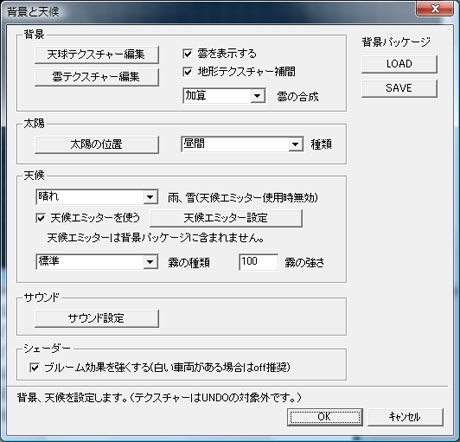Open the weather dropdown showing 晴れ
Image resolution: width=460 pixels, height=442 pixels.
(x=97, y=197)
